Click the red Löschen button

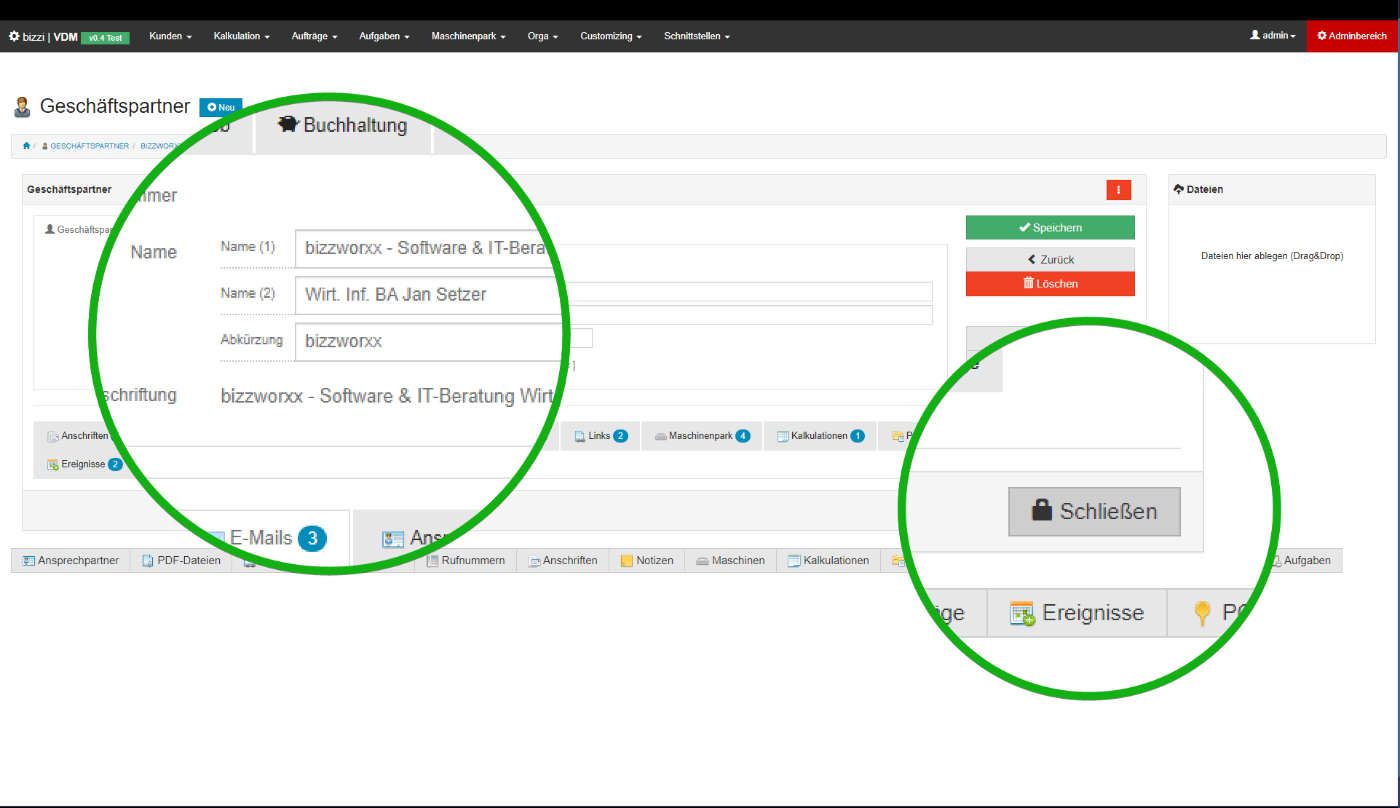(1050, 284)
